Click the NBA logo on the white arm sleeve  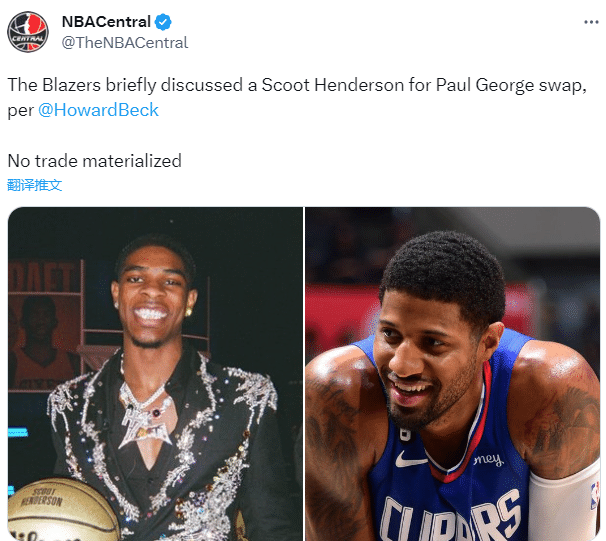[x=595, y=495]
